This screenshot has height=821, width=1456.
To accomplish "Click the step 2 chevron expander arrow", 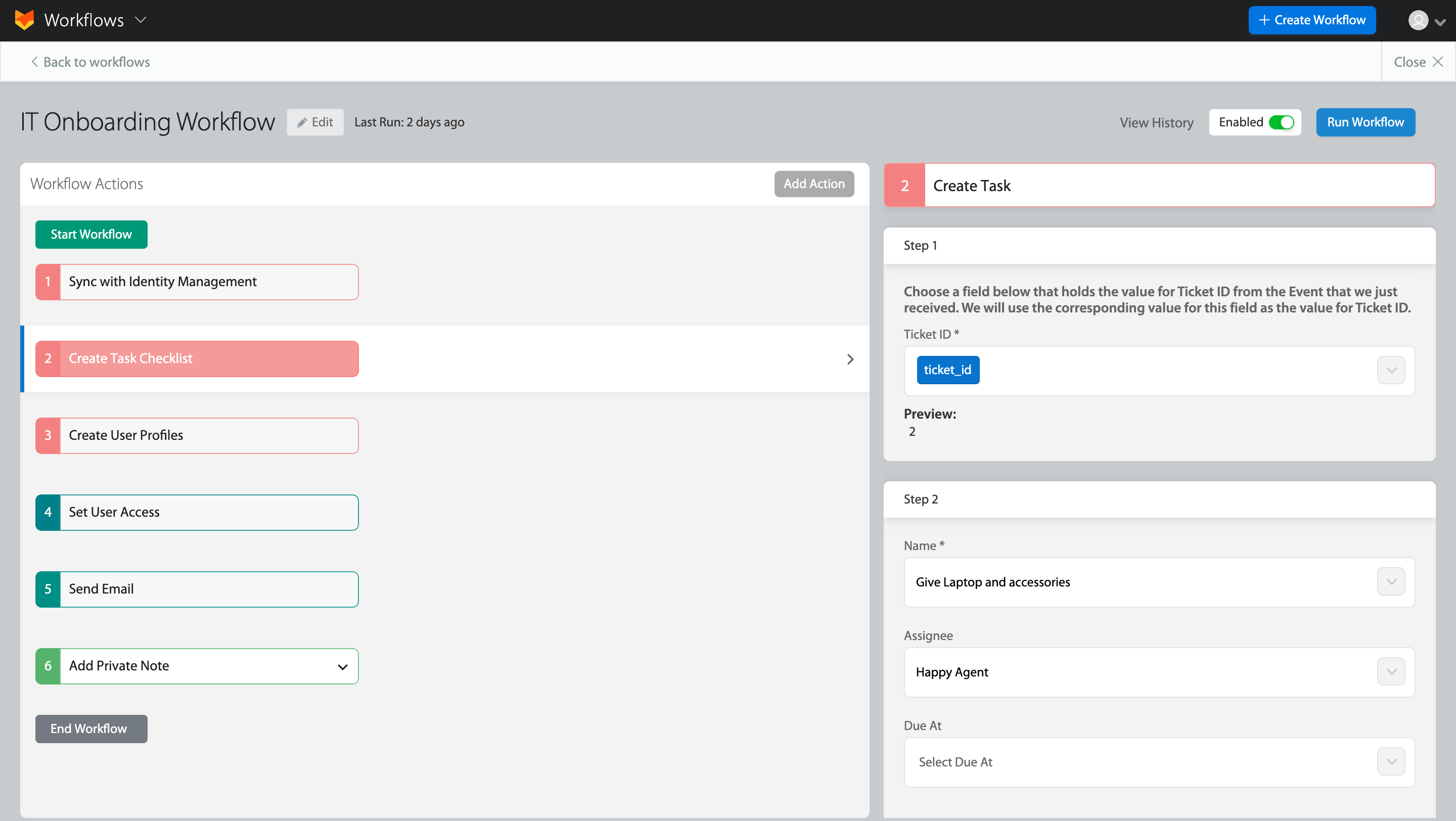I will pyautogui.click(x=850, y=359).
